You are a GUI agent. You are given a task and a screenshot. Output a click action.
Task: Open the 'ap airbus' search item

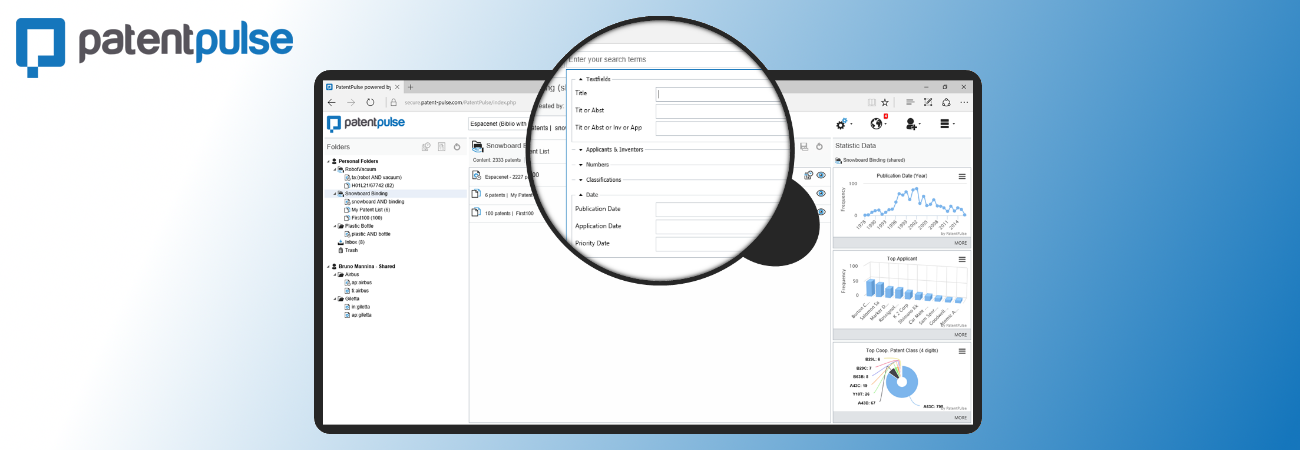362,282
